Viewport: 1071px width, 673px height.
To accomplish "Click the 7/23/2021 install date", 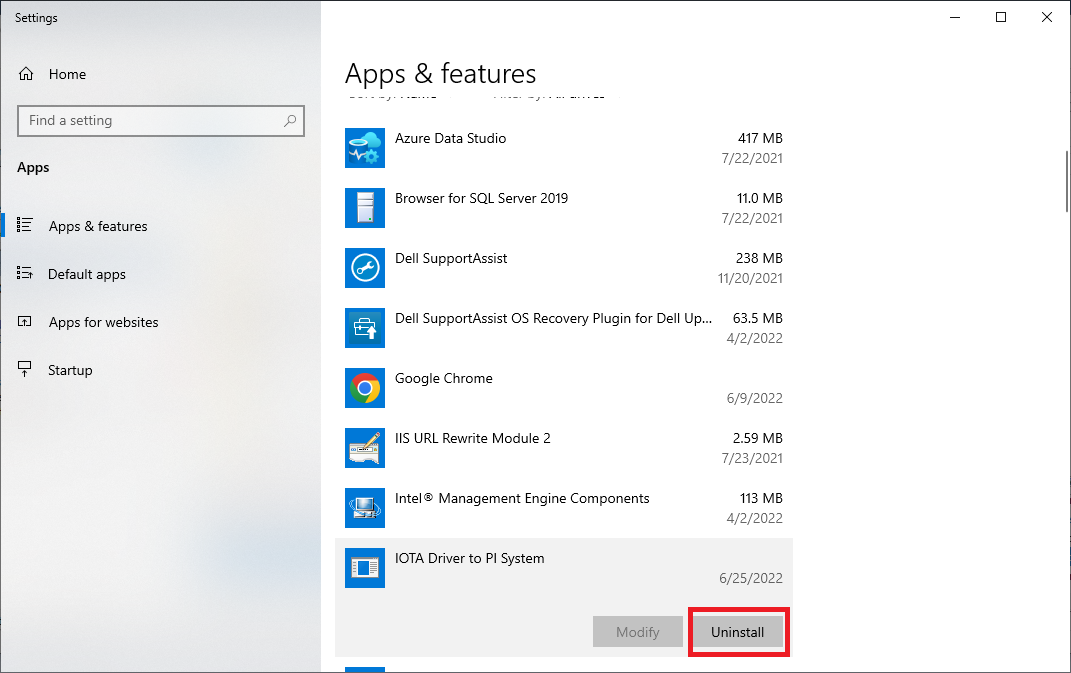I will pos(752,458).
